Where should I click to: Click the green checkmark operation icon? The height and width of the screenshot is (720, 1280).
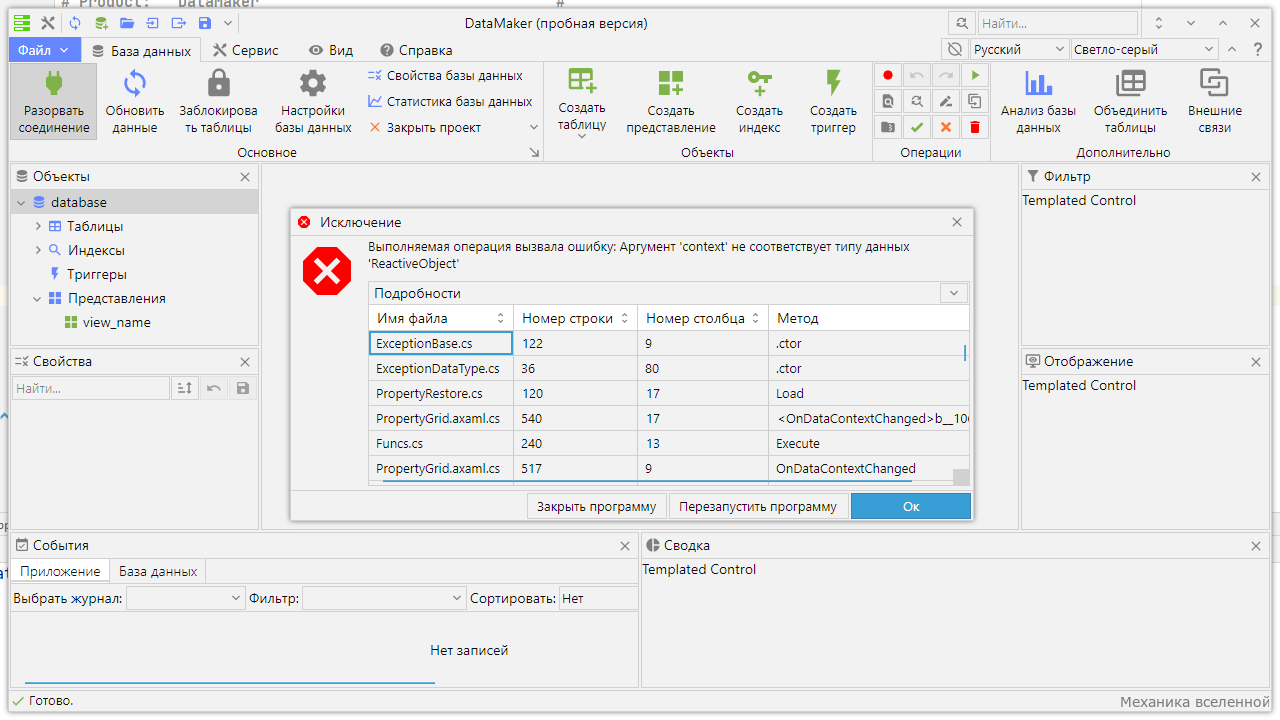(x=917, y=127)
